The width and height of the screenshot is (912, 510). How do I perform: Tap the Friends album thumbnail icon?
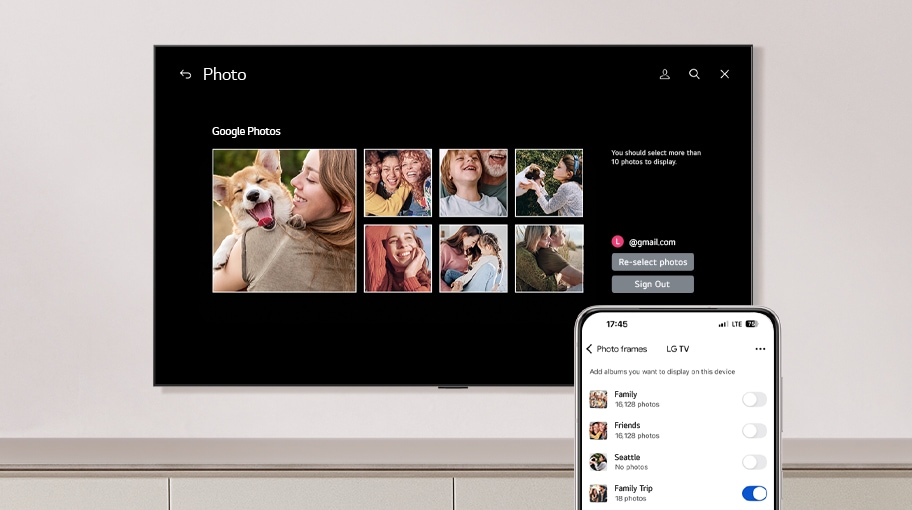pyautogui.click(x=598, y=430)
